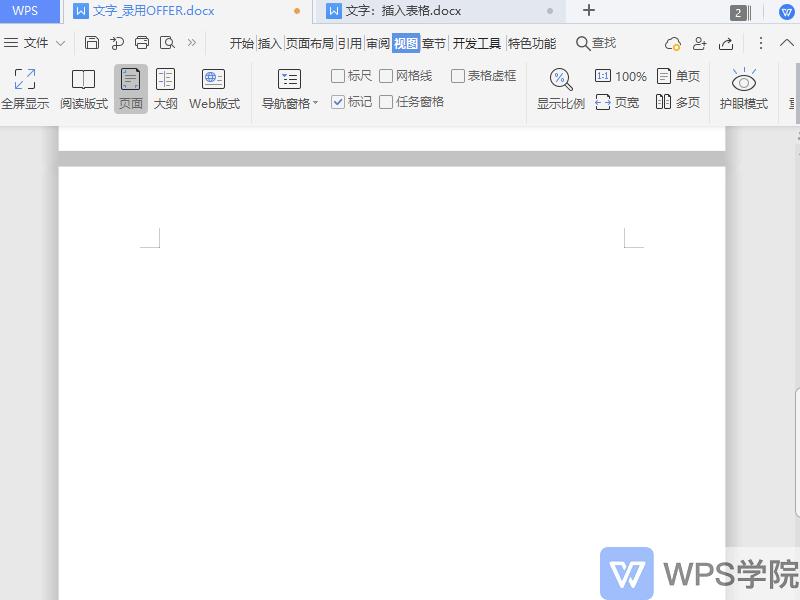The image size is (800, 600).
Task: Turn on 护眼模式 eye protection mode
Action: [x=743, y=89]
